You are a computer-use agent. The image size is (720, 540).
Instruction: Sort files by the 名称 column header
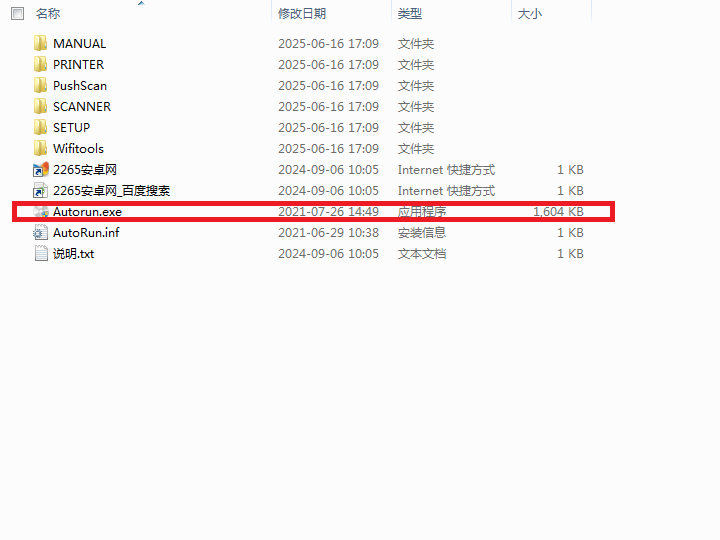[x=48, y=14]
